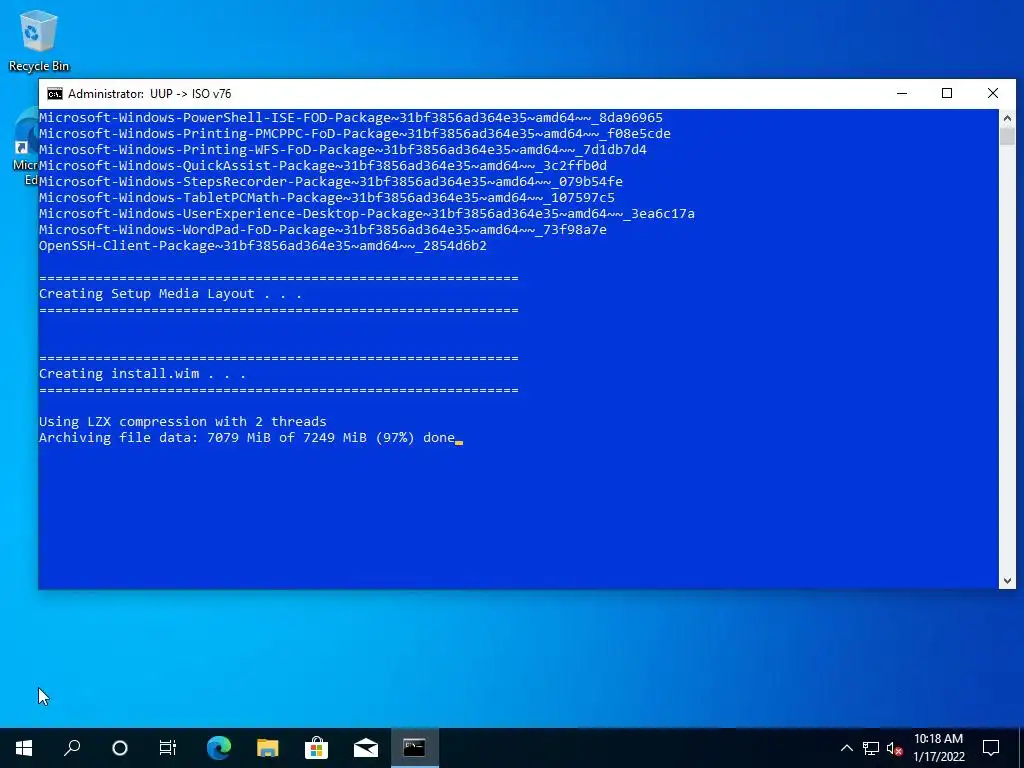The image size is (1024, 768).
Task: Click the Printing-WFS-FoD-Package line
Action: pos(342,150)
